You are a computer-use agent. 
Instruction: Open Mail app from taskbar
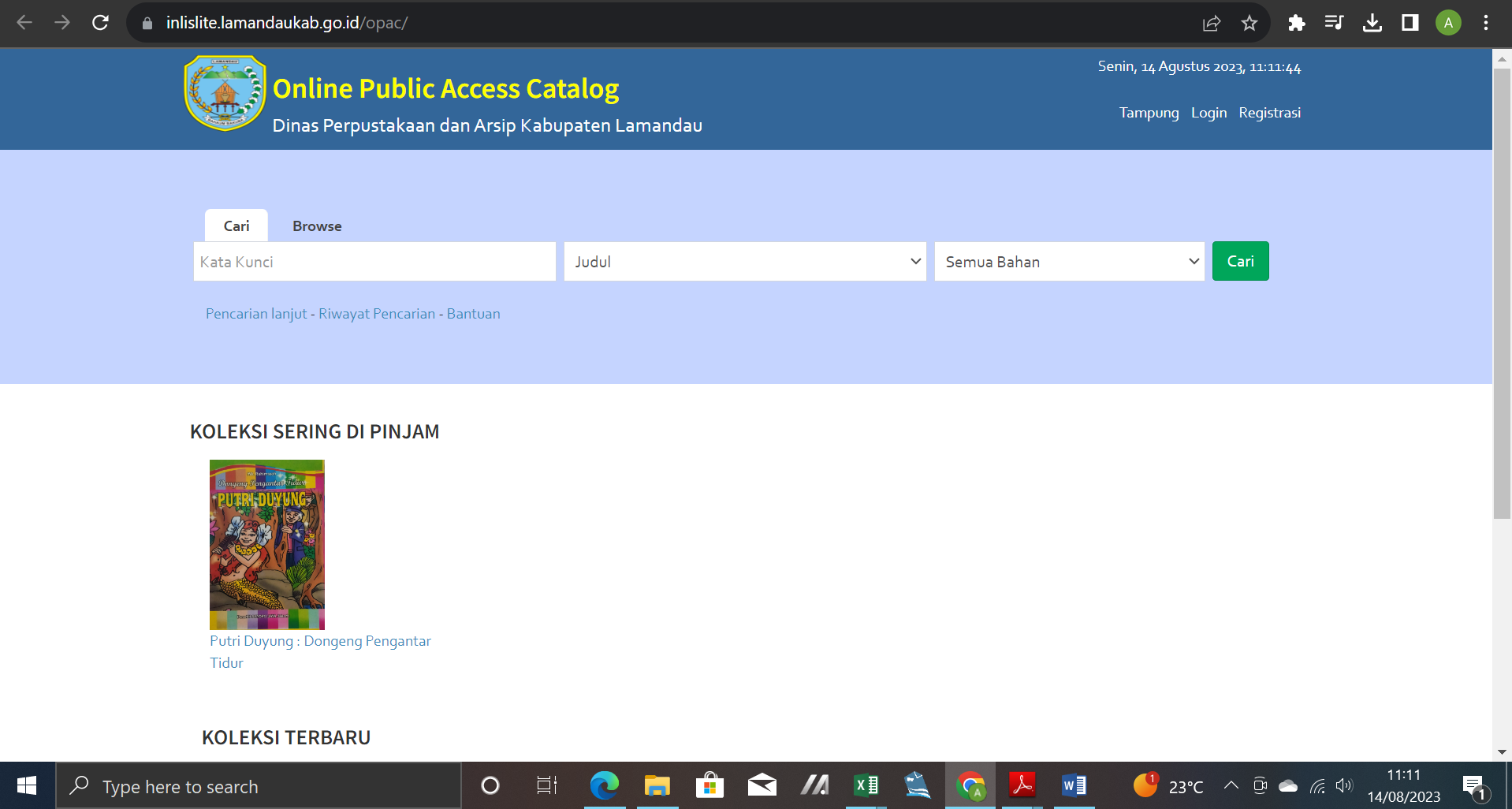(x=762, y=785)
